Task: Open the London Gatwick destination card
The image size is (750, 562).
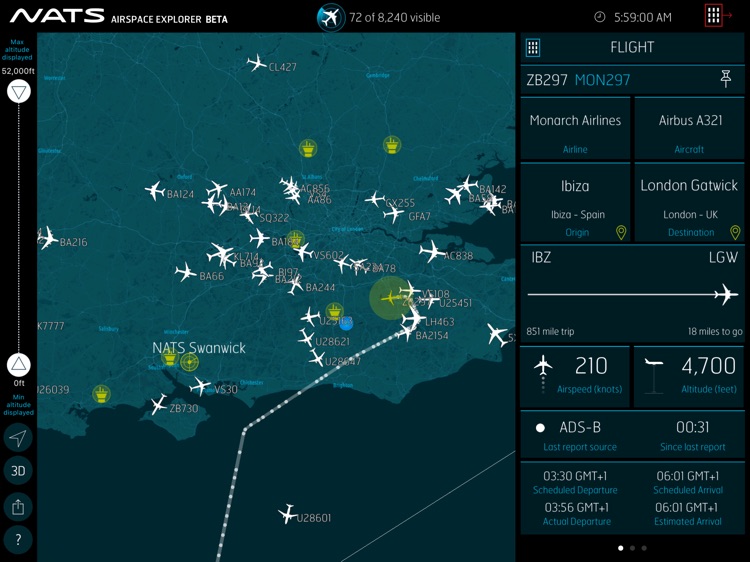Action: pos(689,203)
